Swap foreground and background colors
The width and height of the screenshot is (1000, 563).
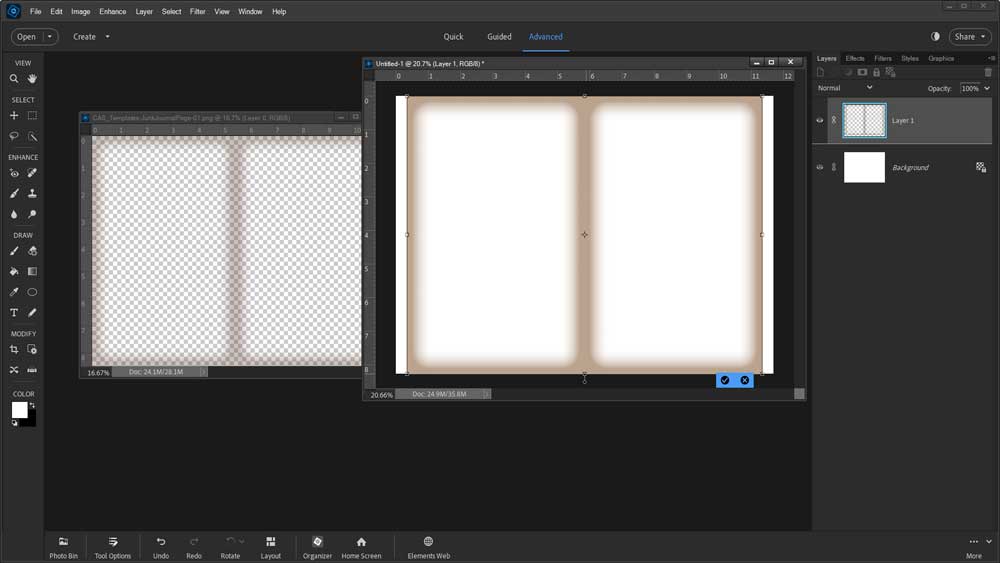pyautogui.click(x=33, y=405)
